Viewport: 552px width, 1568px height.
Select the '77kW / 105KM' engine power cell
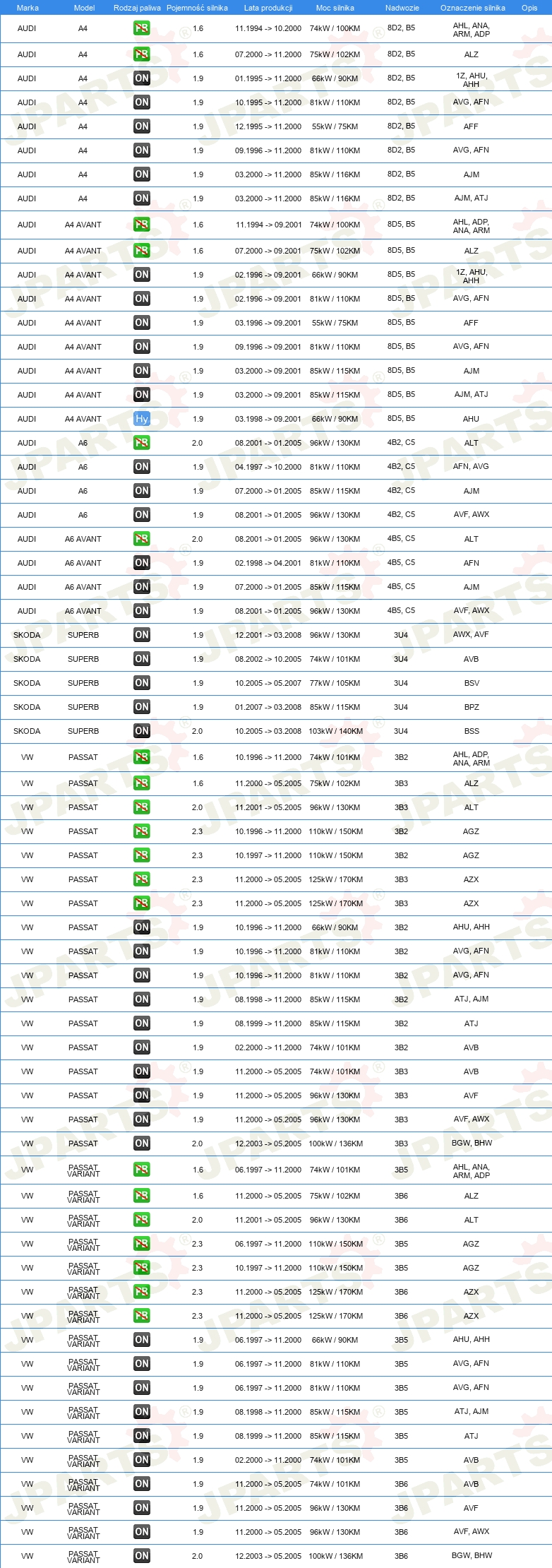click(x=335, y=683)
